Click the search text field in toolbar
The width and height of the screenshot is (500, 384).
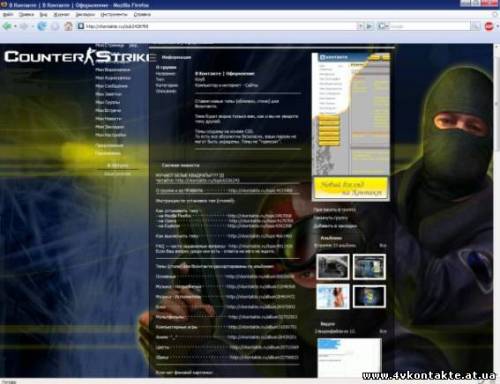point(429,26)
